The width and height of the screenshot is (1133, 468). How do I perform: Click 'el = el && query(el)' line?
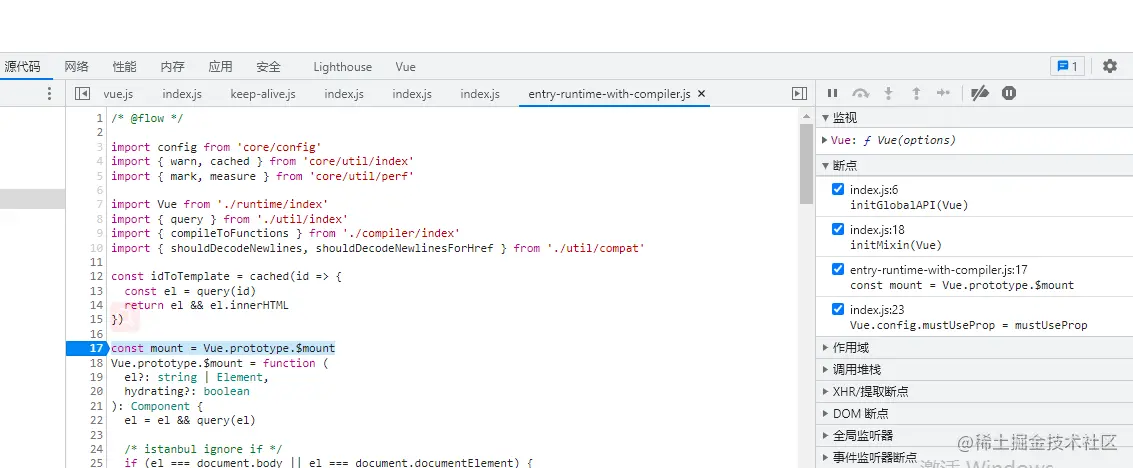coord(190,420)
